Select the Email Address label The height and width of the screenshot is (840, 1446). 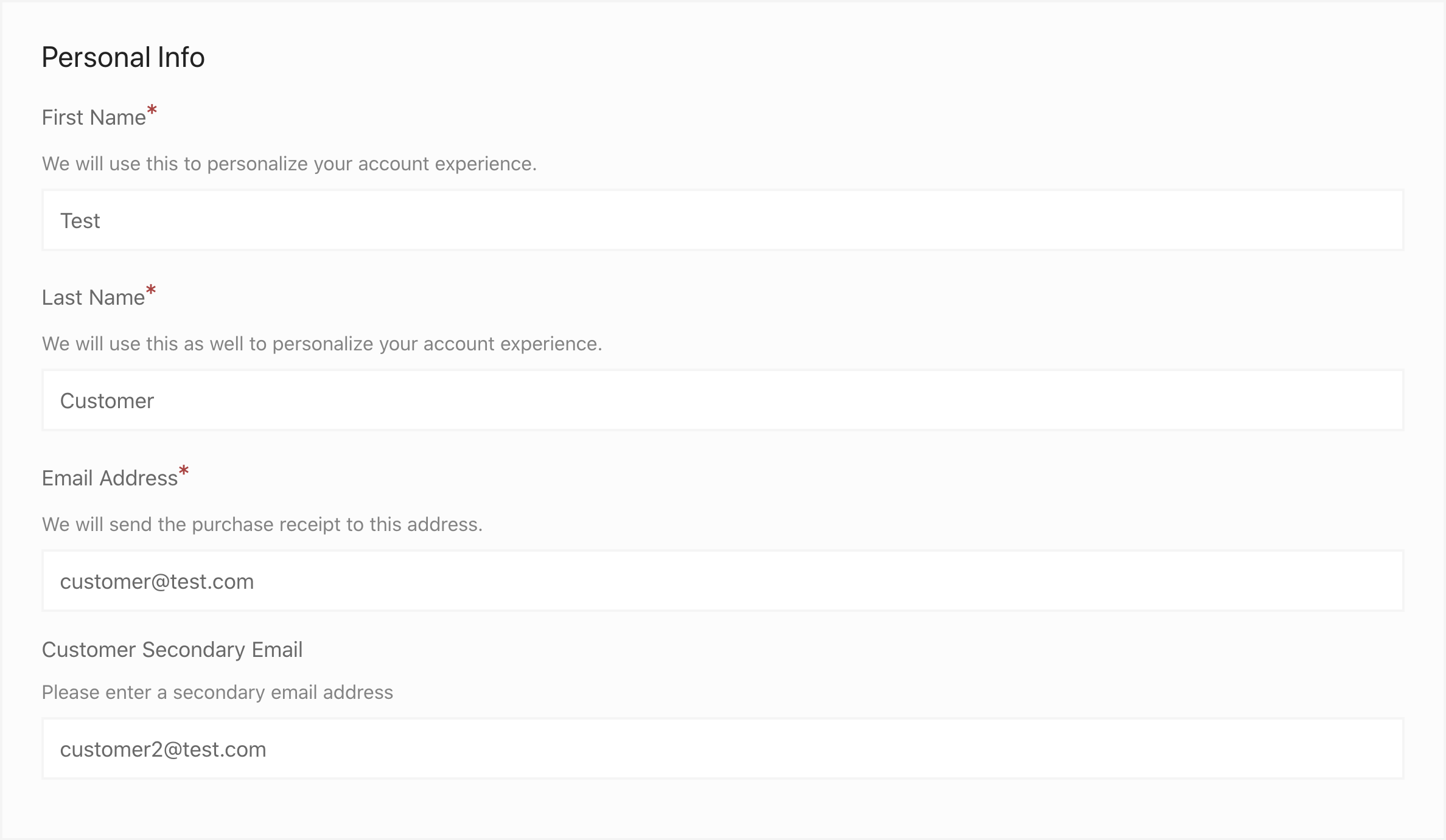pyautogui.click(x=110, y=478)
